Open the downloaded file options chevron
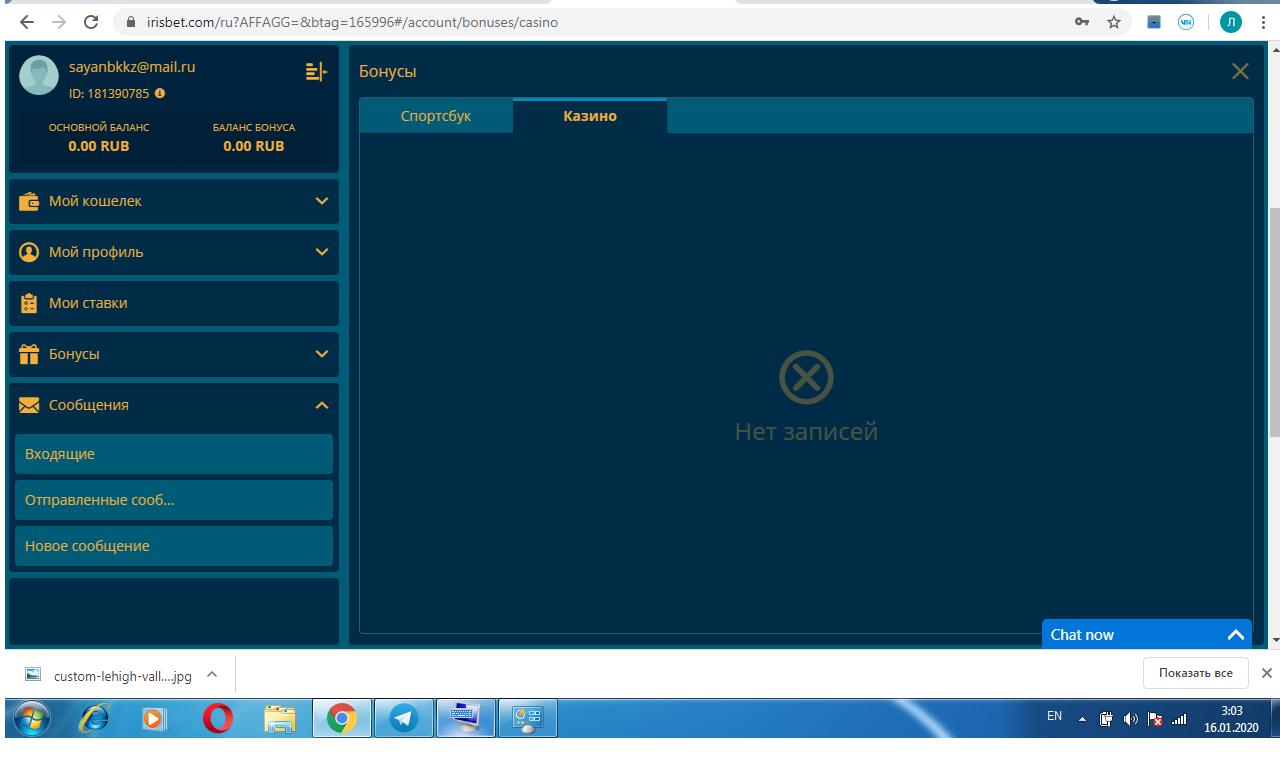 click(x=212, y=675)
